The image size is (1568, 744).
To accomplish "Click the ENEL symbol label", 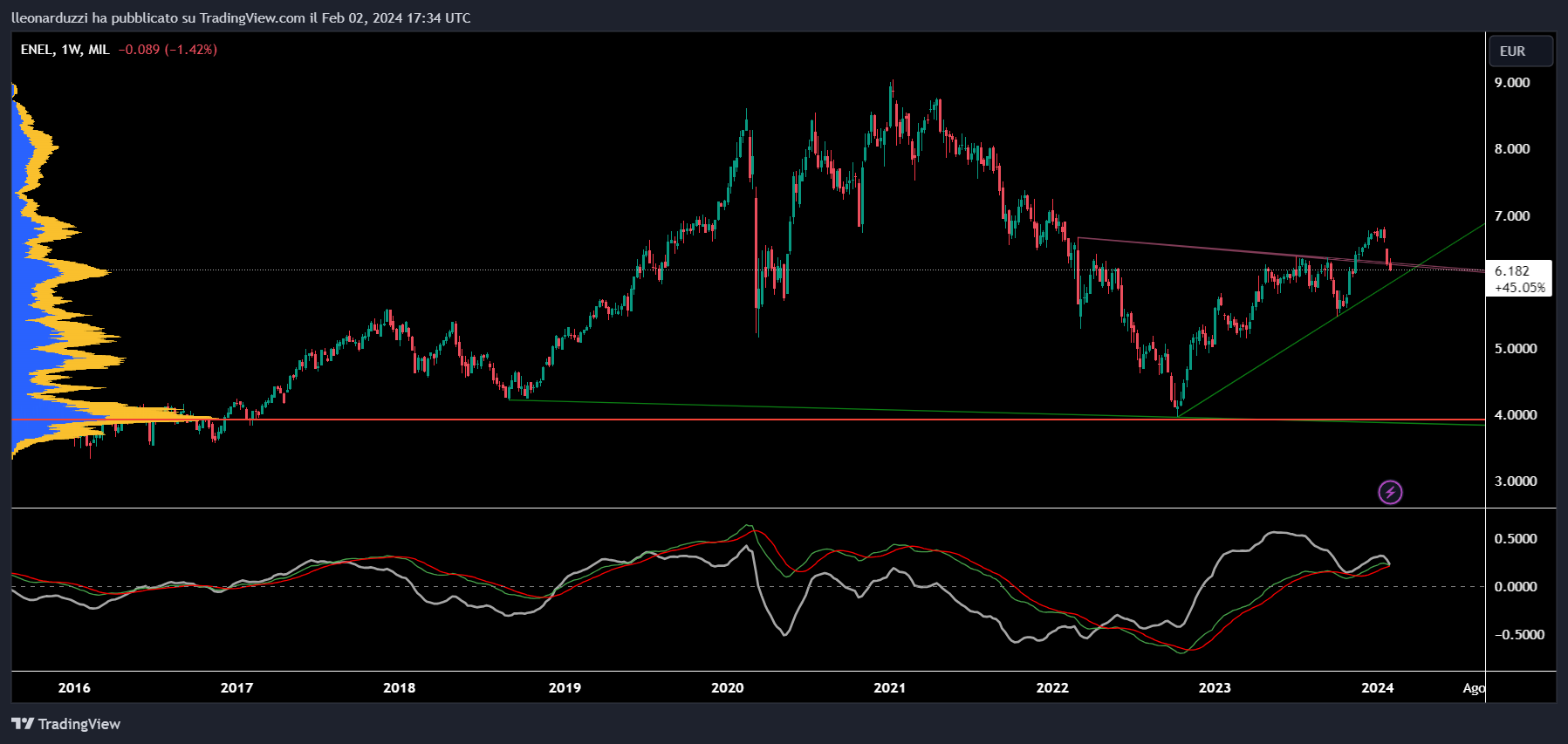I will coord(37,50).
